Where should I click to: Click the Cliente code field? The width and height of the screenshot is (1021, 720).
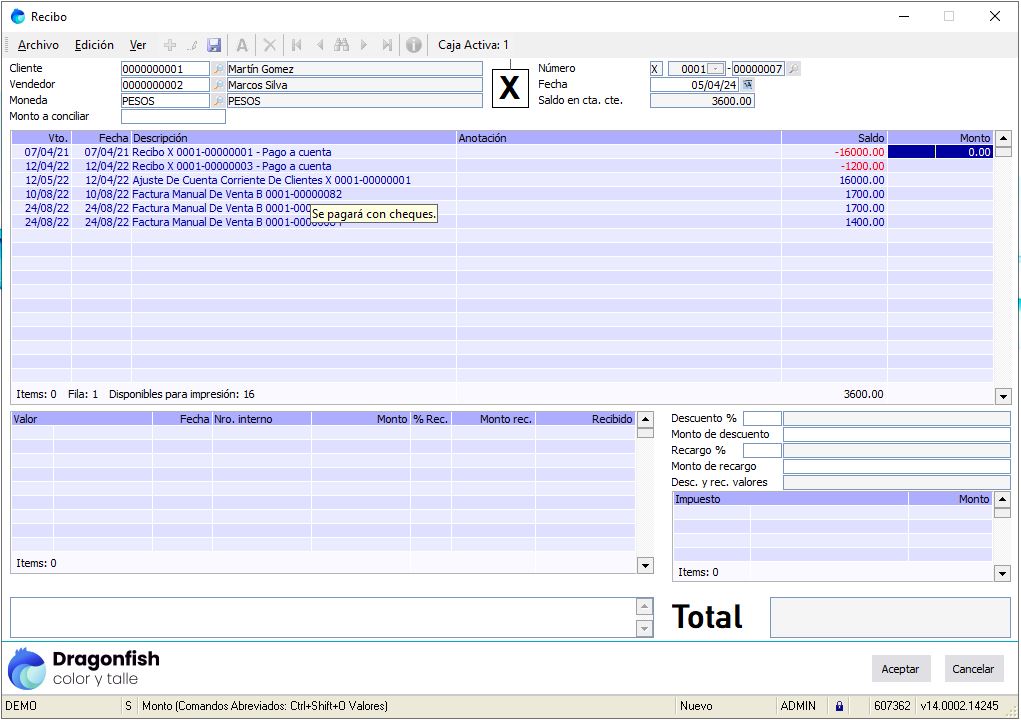click(165, 68)
